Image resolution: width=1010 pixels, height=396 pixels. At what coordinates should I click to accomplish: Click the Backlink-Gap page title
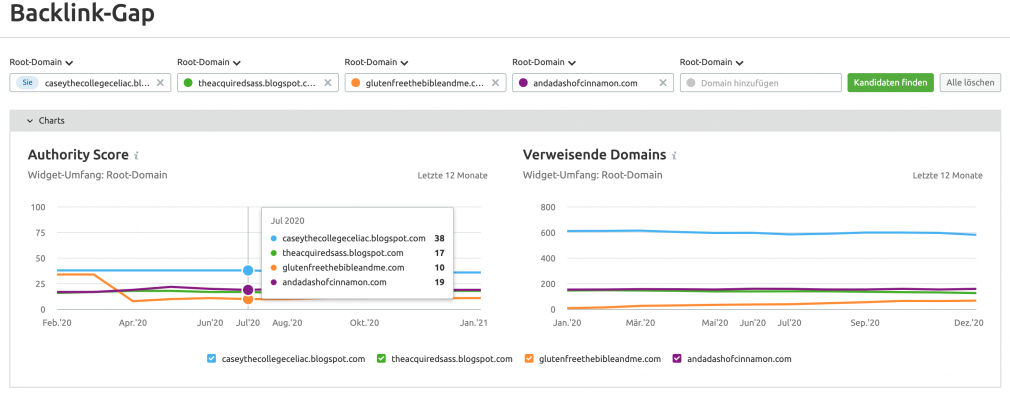(82, 14)
